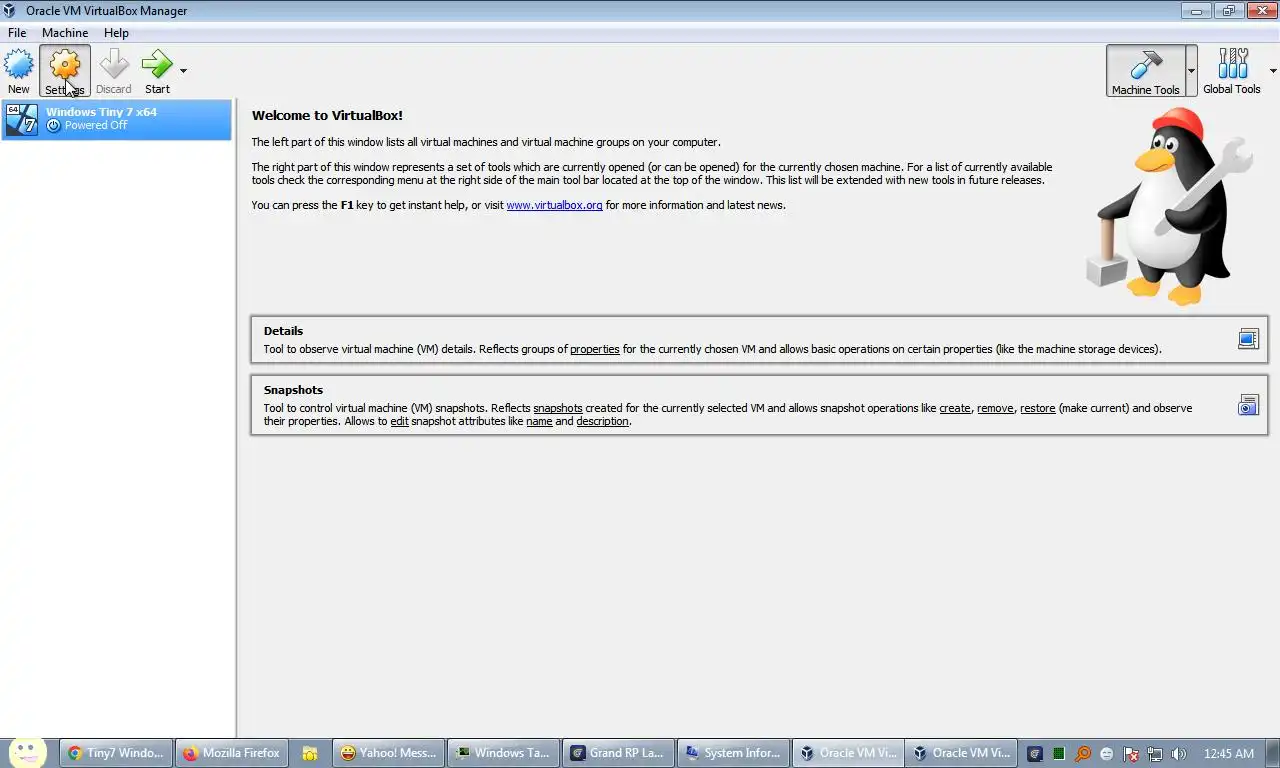Switch to Mozilla Firefox in the taskbar
This screenshot has height=768, width=1280.
232,753
